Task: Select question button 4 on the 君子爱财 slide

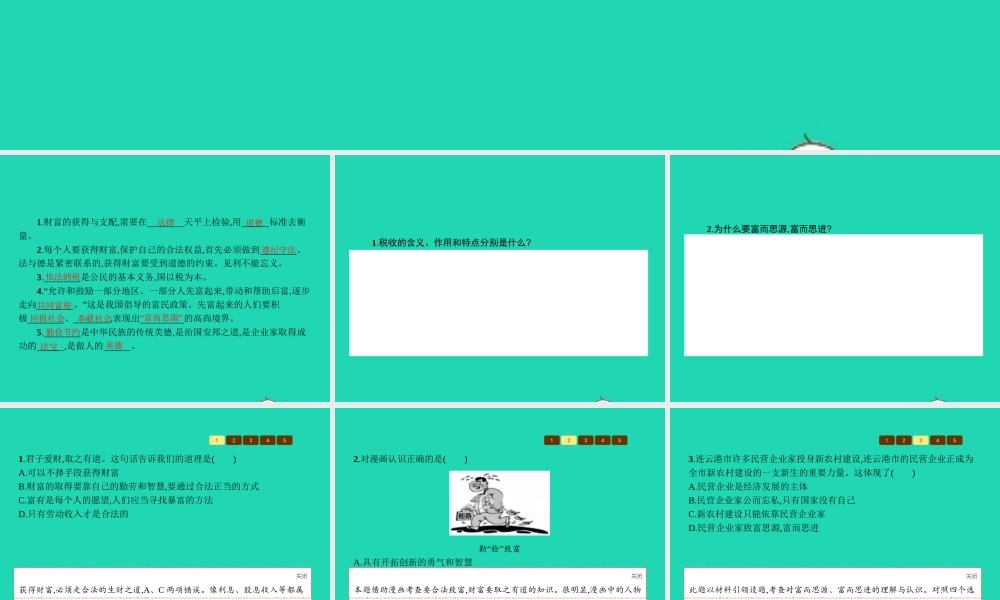Action: 268,440
